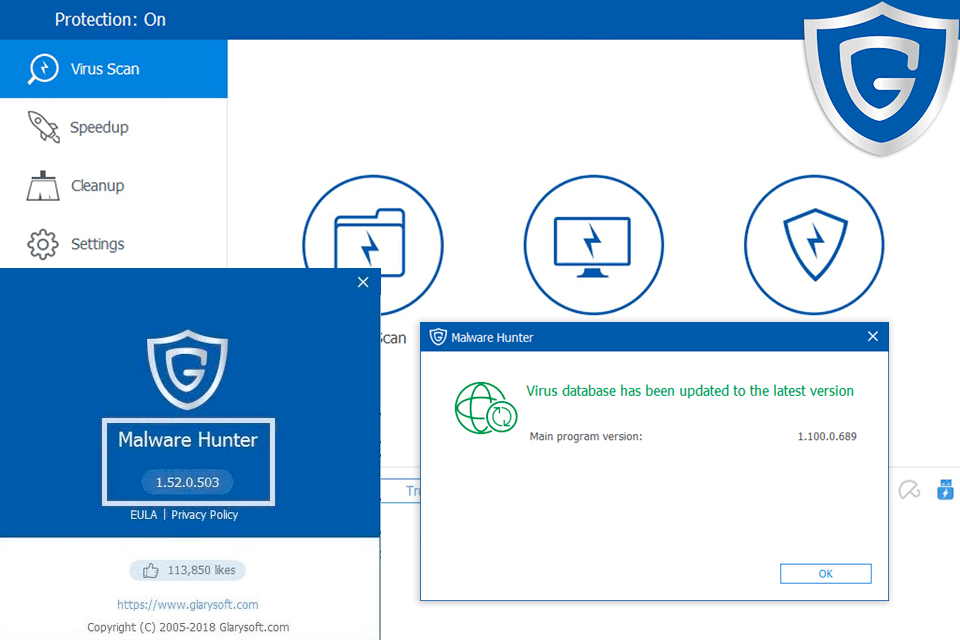
Task: Close the About Malware Hunter panel
Action: click(x=363, y=282)
